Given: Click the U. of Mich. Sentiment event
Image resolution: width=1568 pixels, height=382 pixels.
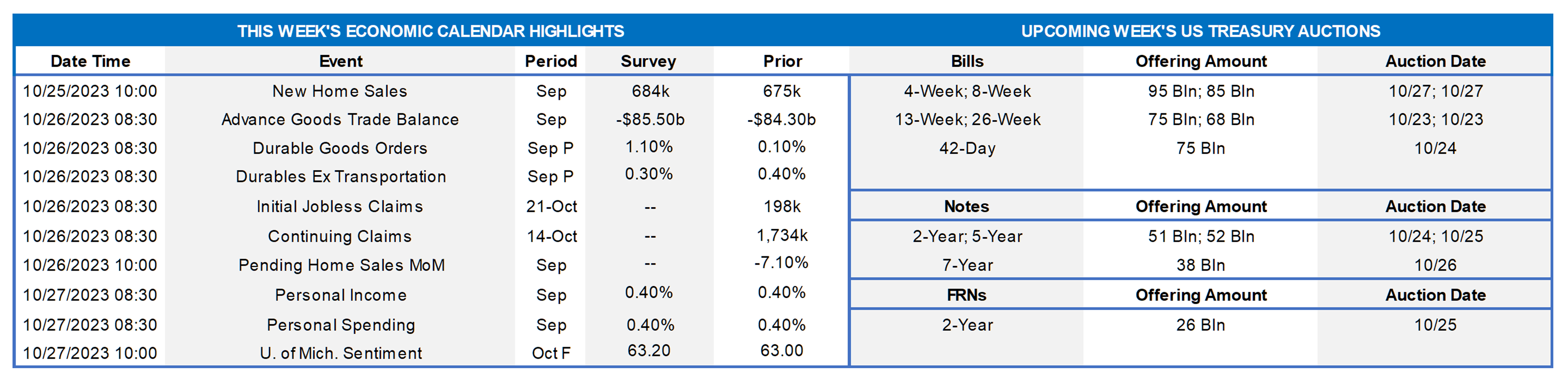Looking at the screenshot, I should click(x=340, y=354).
